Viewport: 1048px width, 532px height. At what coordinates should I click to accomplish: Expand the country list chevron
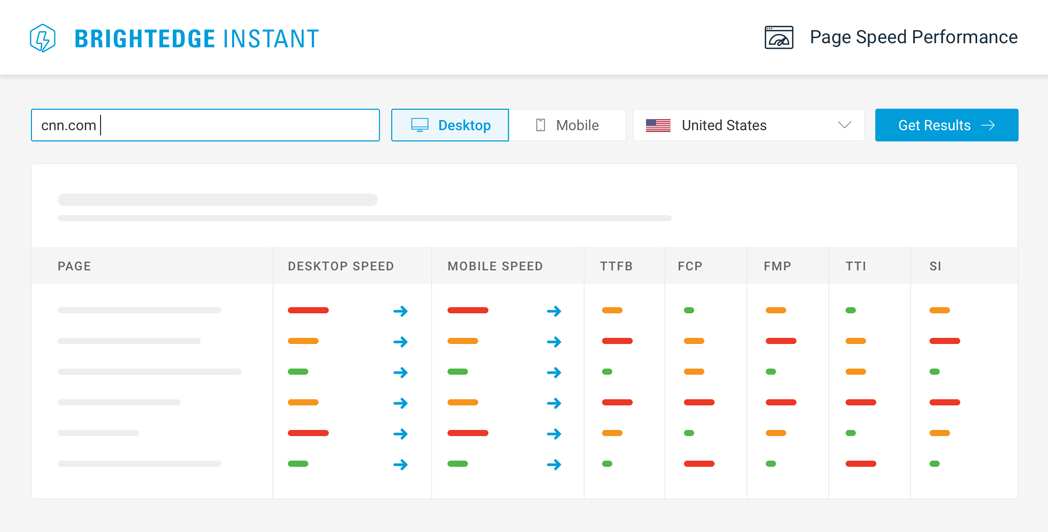coord(844,125)
